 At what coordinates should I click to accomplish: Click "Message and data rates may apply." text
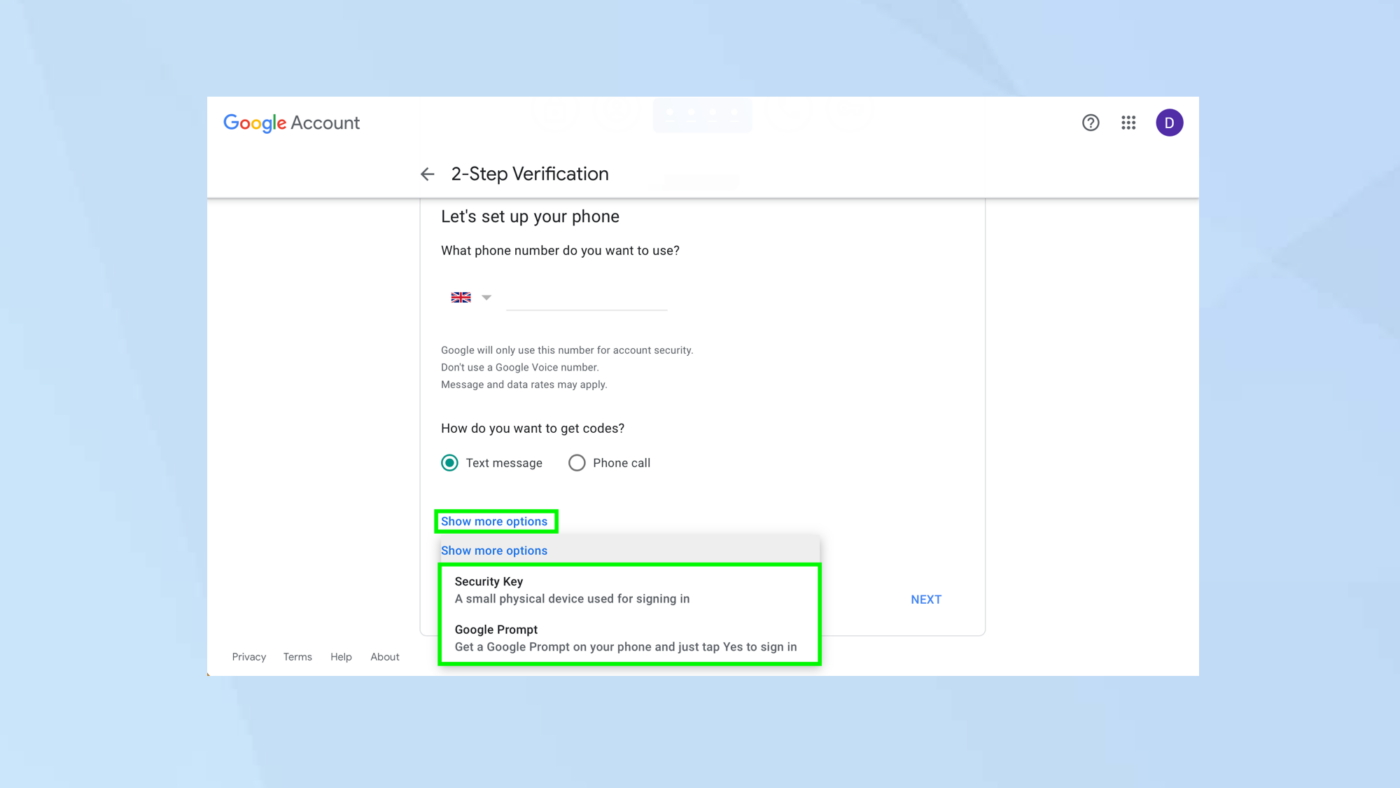(x=524, y=384)
